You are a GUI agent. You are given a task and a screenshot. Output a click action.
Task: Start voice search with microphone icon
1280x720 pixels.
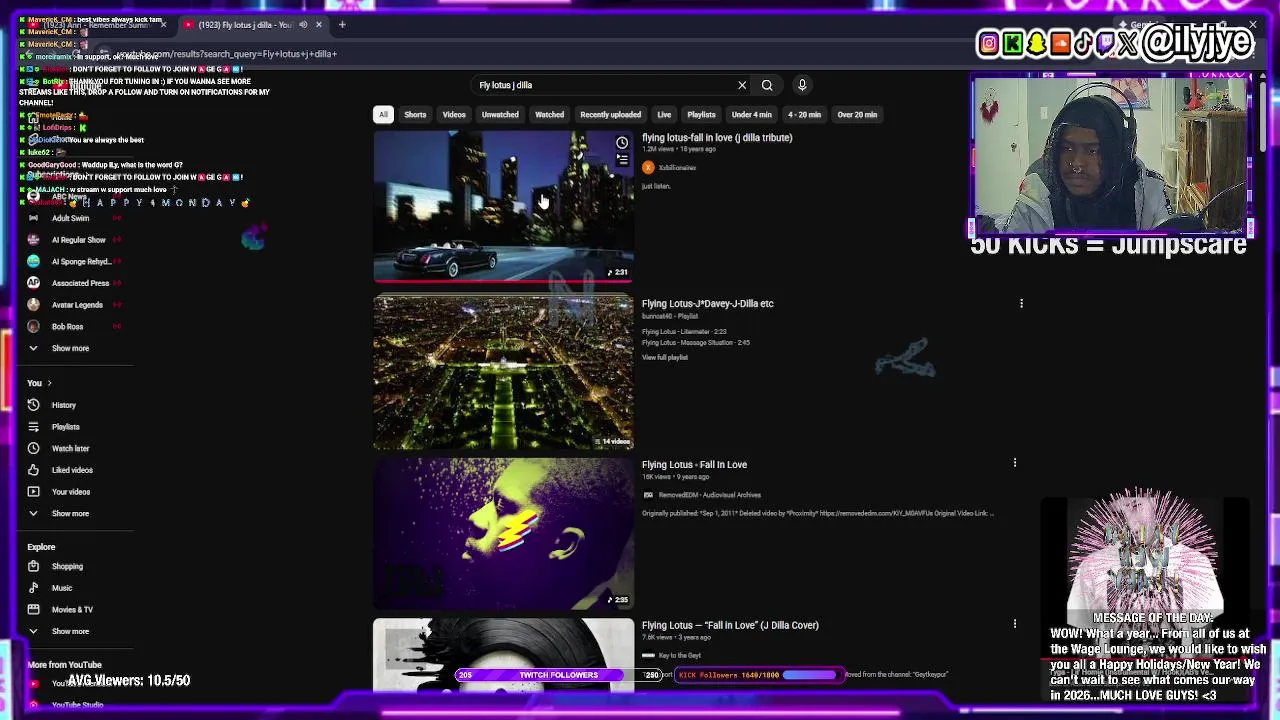point(802,85)
